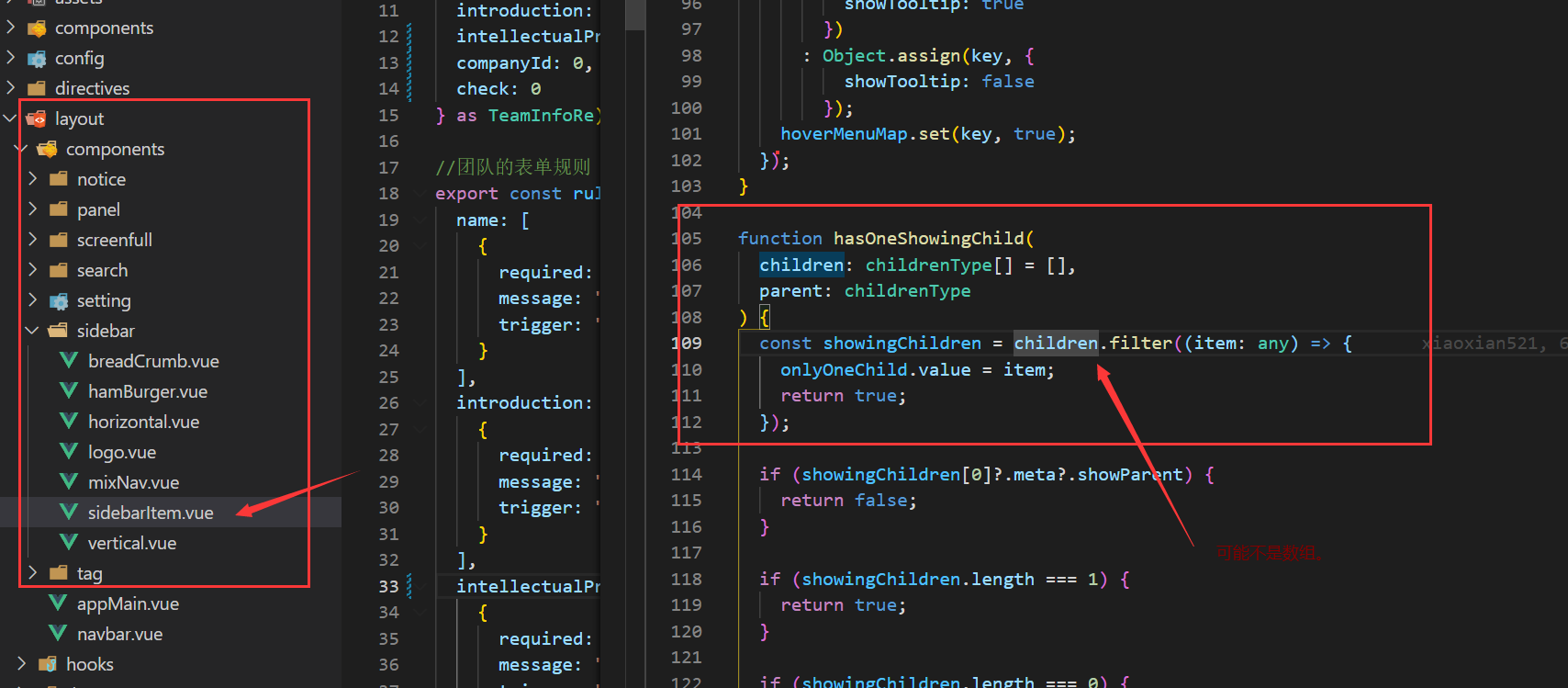Click the Vue icon beside navbar.vue
The image size is (1568, 688).
[x=58, y=634]
